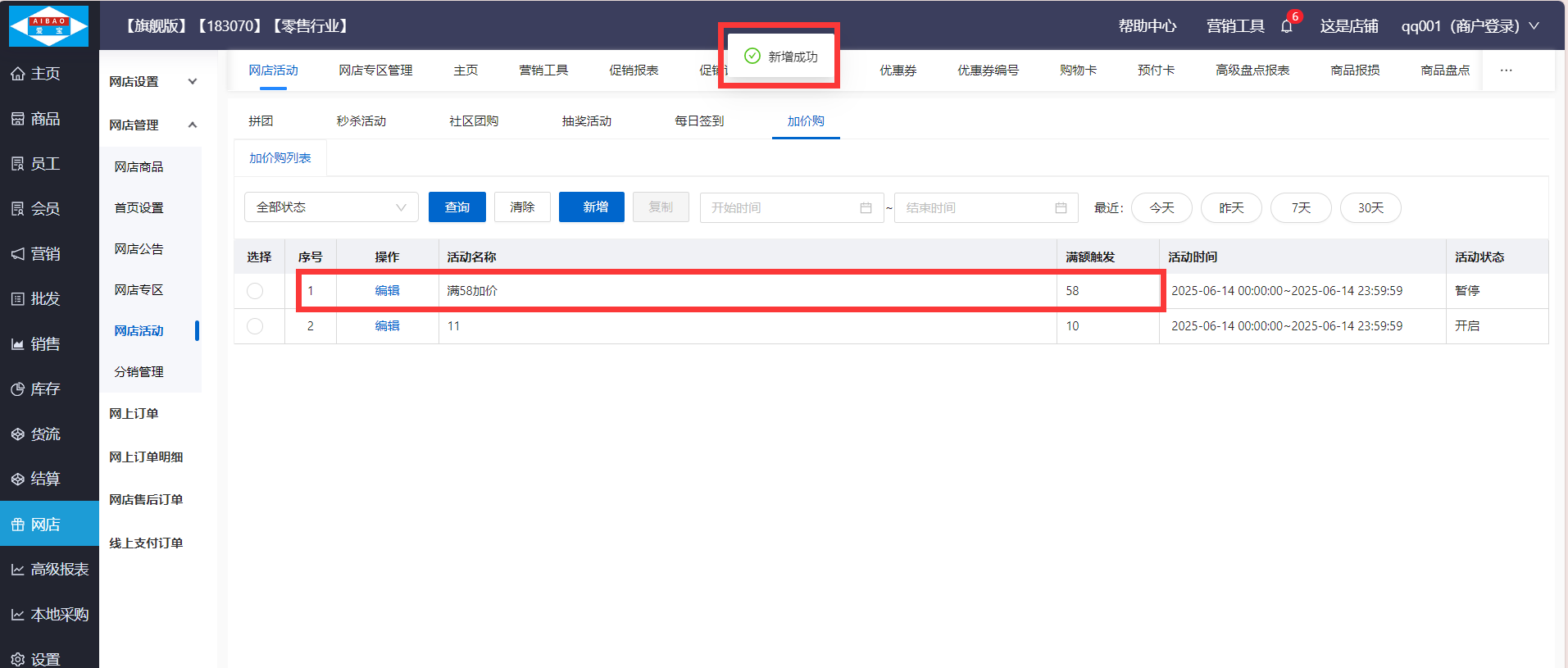Select radio button for activity 11 row
Screen dimensions: 1568x668
[255, 326]
